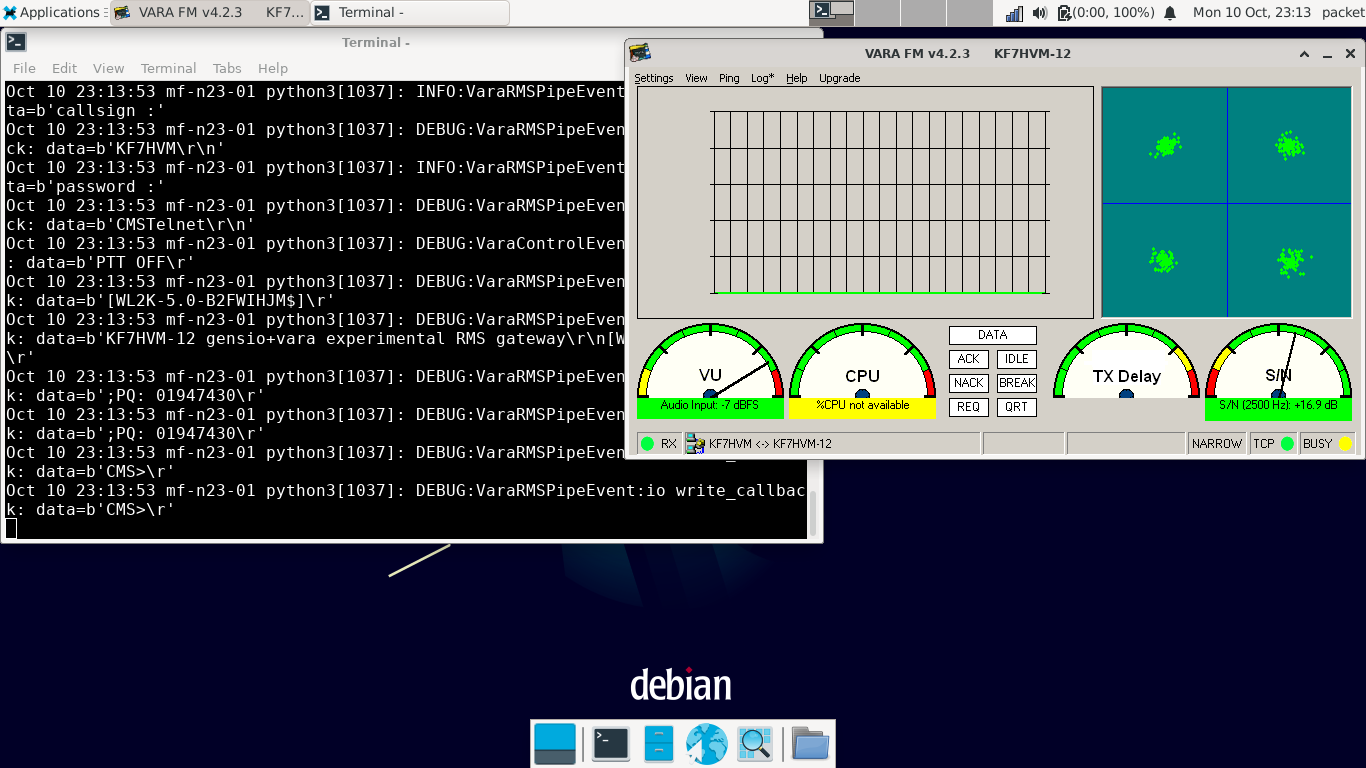The image size is (1366, 768).
Task: Click the IDLE indicator box
Action: pos(1017,359)
